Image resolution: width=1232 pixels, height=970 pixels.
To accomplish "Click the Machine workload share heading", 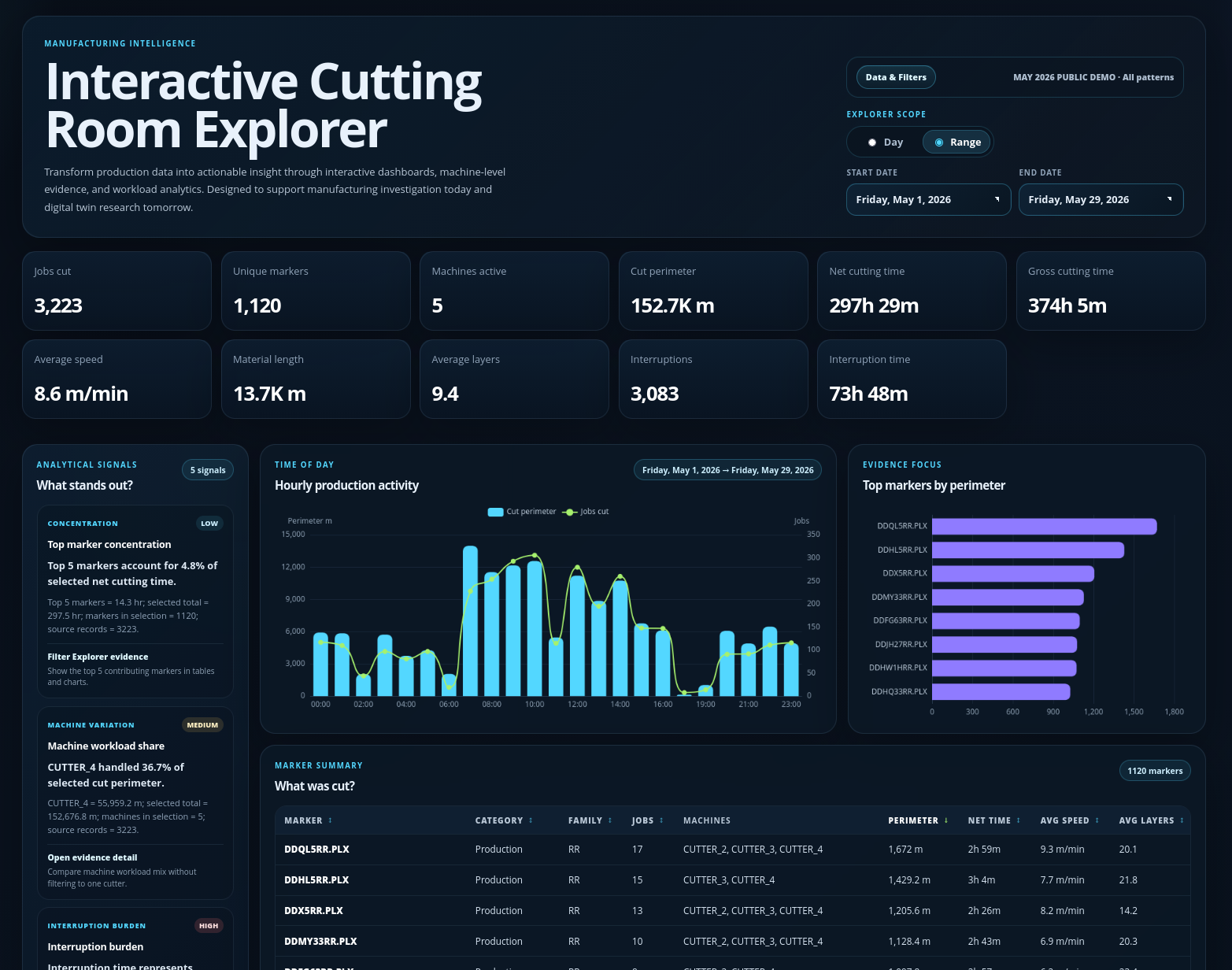I will tap(106, 746).
